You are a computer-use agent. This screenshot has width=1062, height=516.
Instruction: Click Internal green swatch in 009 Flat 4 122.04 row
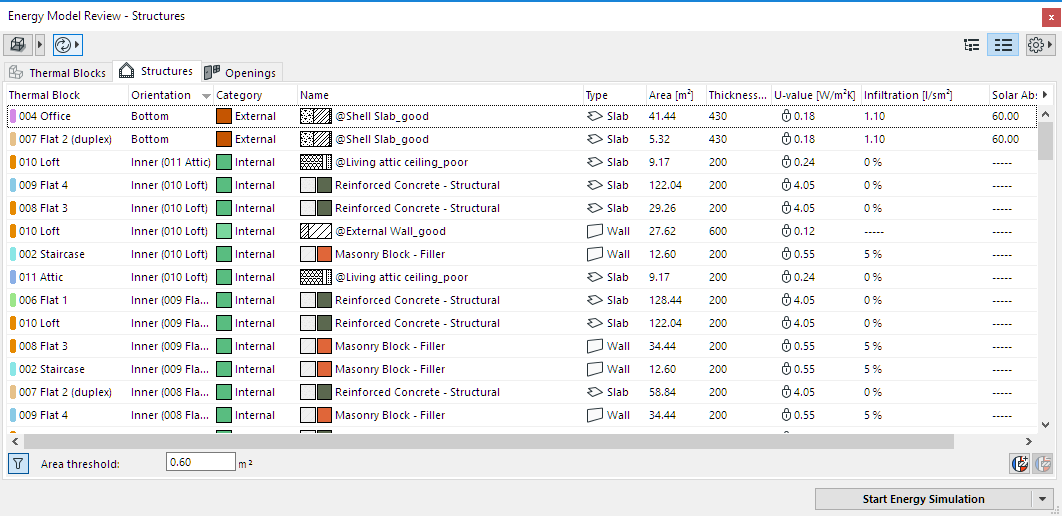(x=224, y=186)
